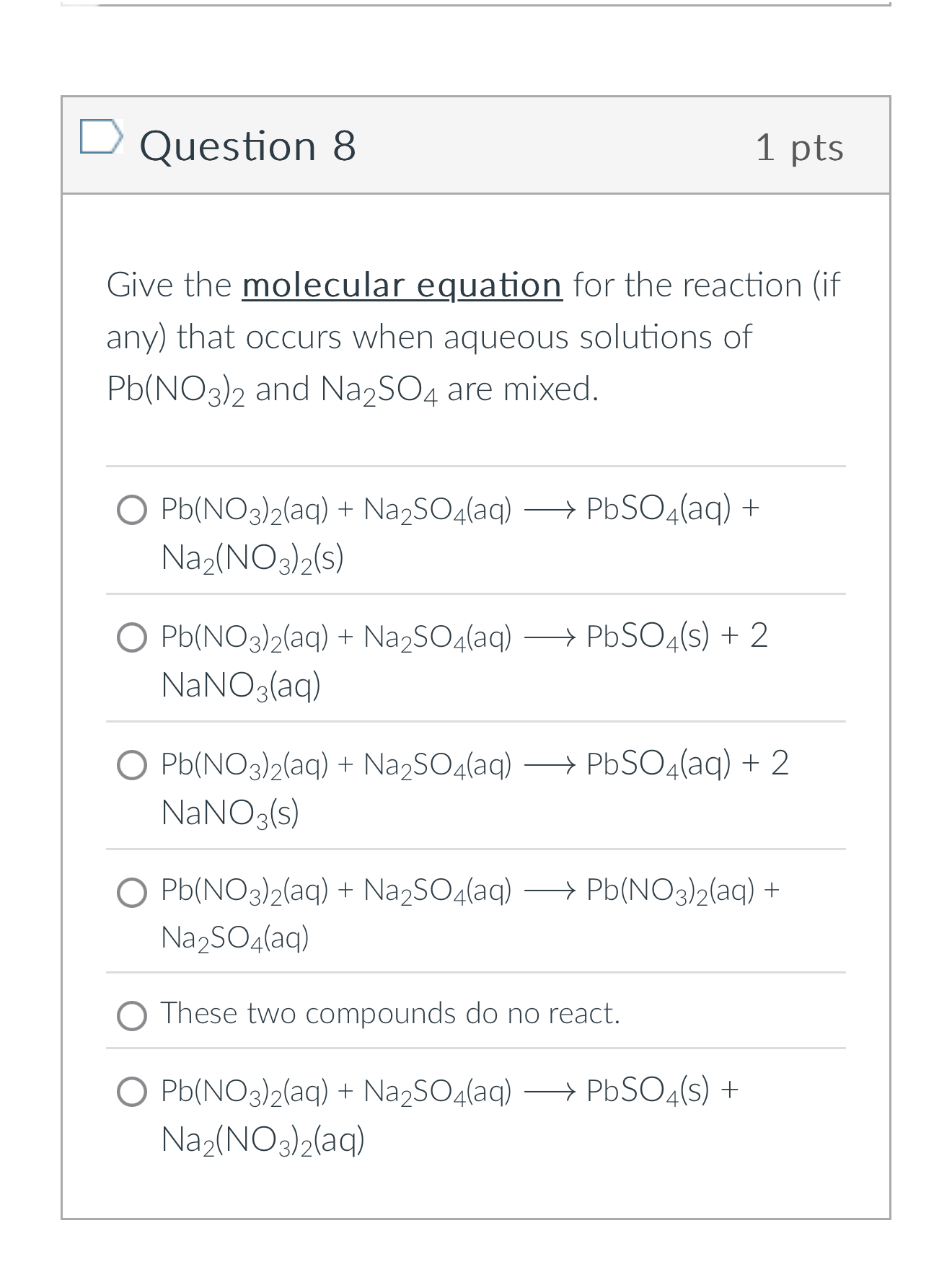Screen dimensions: 952x1272
Task: Click the NaNO3(s) answer text
Action: click(x=230, y=813)
